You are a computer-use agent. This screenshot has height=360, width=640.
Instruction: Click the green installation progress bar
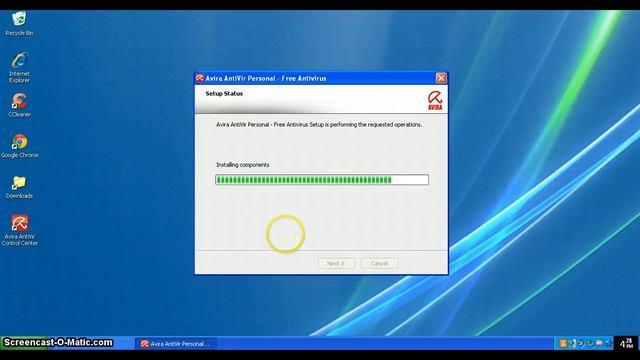[x=322, y=180]
